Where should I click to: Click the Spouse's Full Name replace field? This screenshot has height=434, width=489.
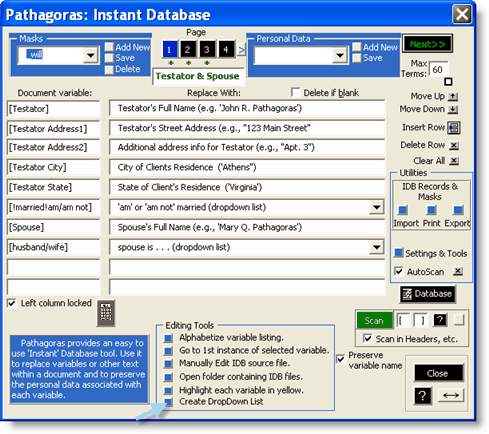(x=247, y=227)
